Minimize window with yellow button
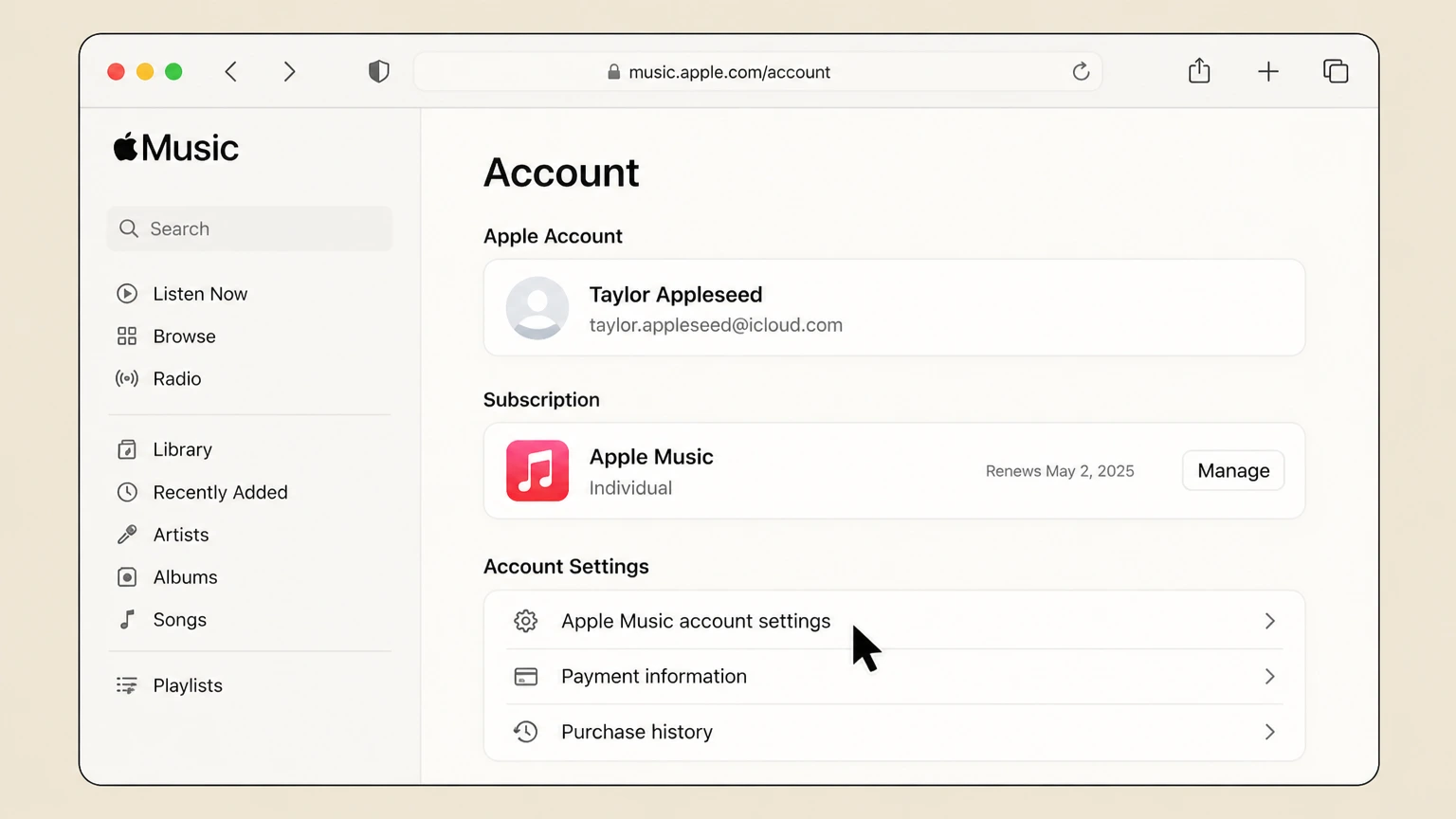 (145, 72)
